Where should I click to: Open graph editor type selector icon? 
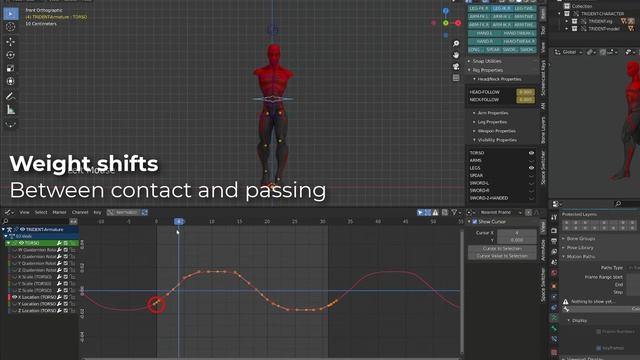[9, 212]
